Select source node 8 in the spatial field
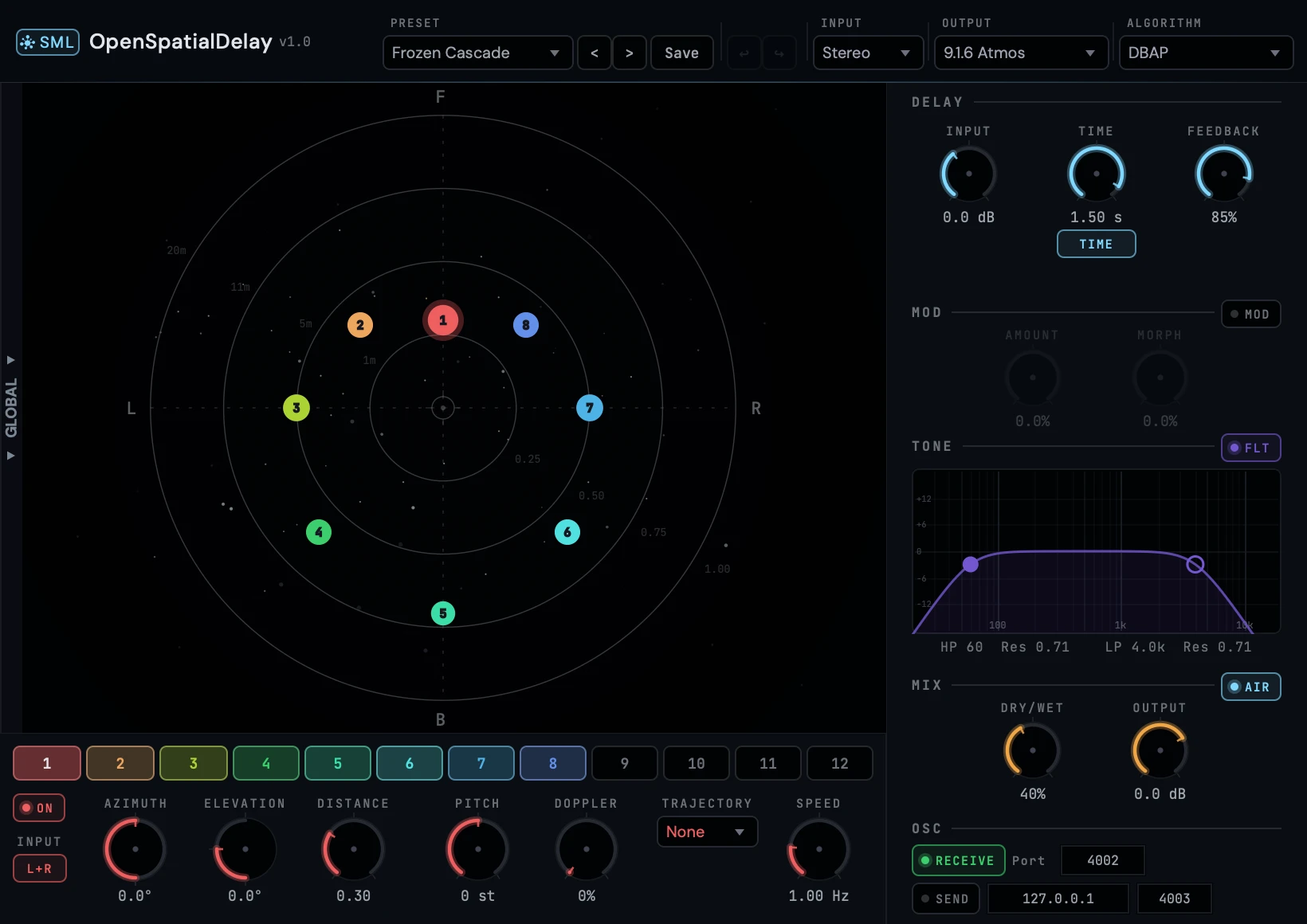The height and width of the screenshot is (924, 1307). (x=526, y=325)
